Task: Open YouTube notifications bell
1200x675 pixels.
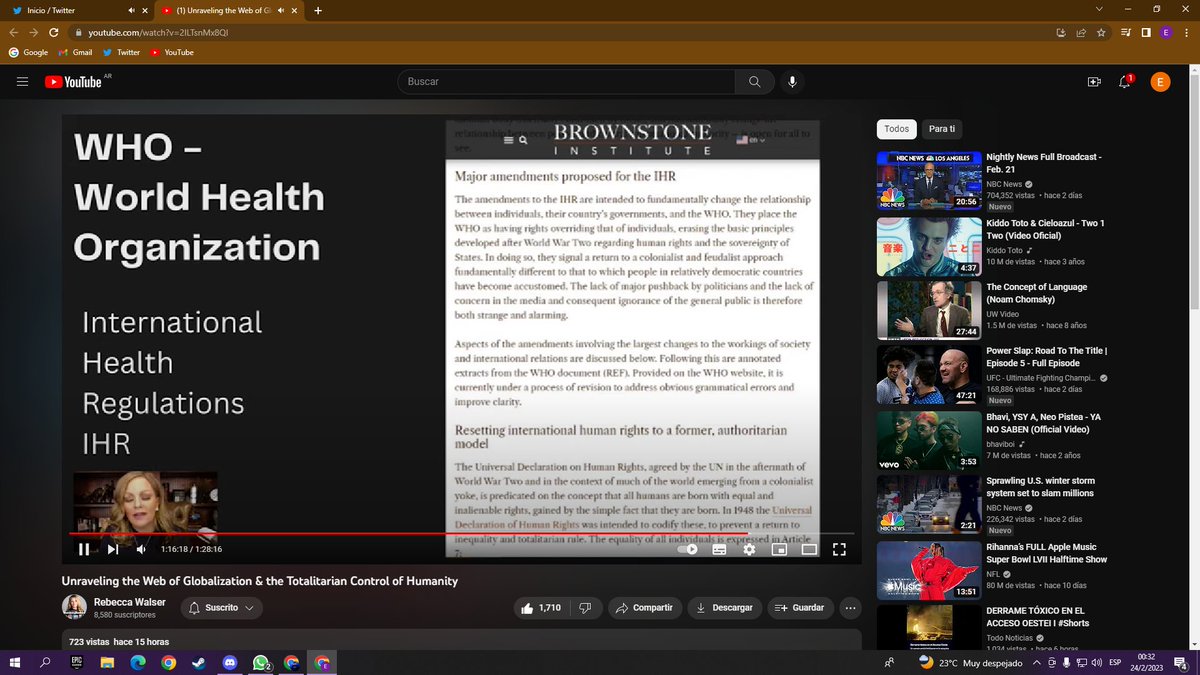Action: 1125,82
